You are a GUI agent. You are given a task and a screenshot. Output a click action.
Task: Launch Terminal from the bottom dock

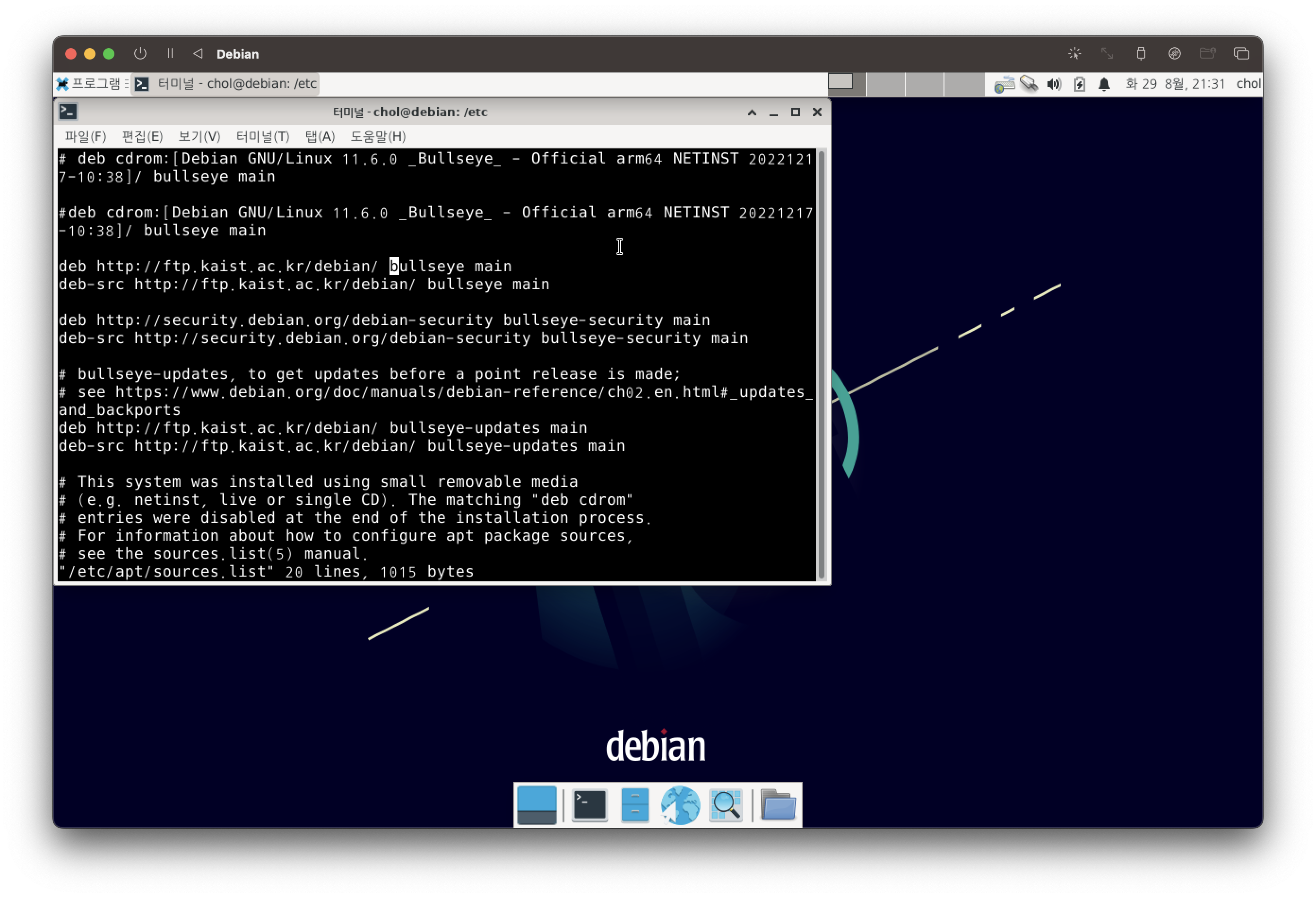(589, 805)
